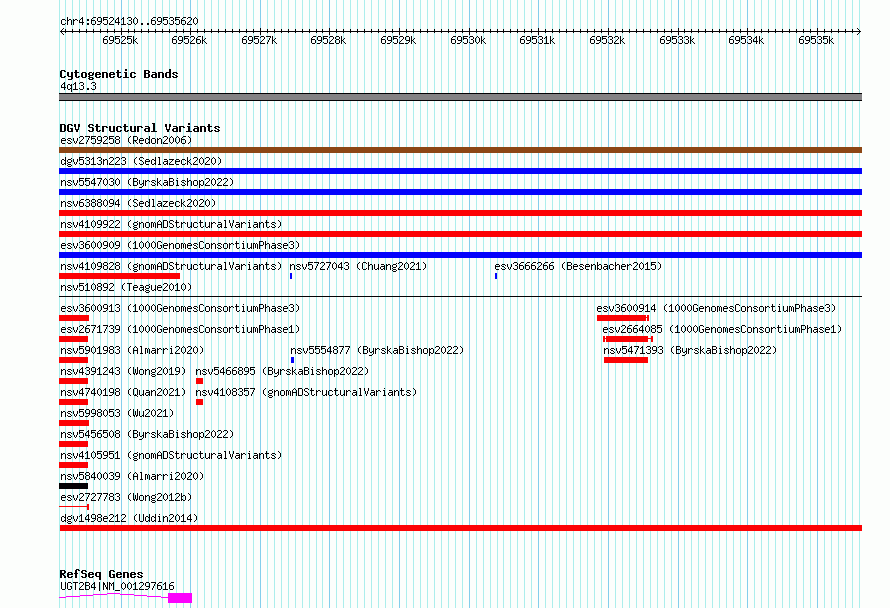Image resolution: width=890 pixels, height=608 pixels.
Task: Click the gray 4q13.3 cytogenetic band
Action: click(460, 97)
